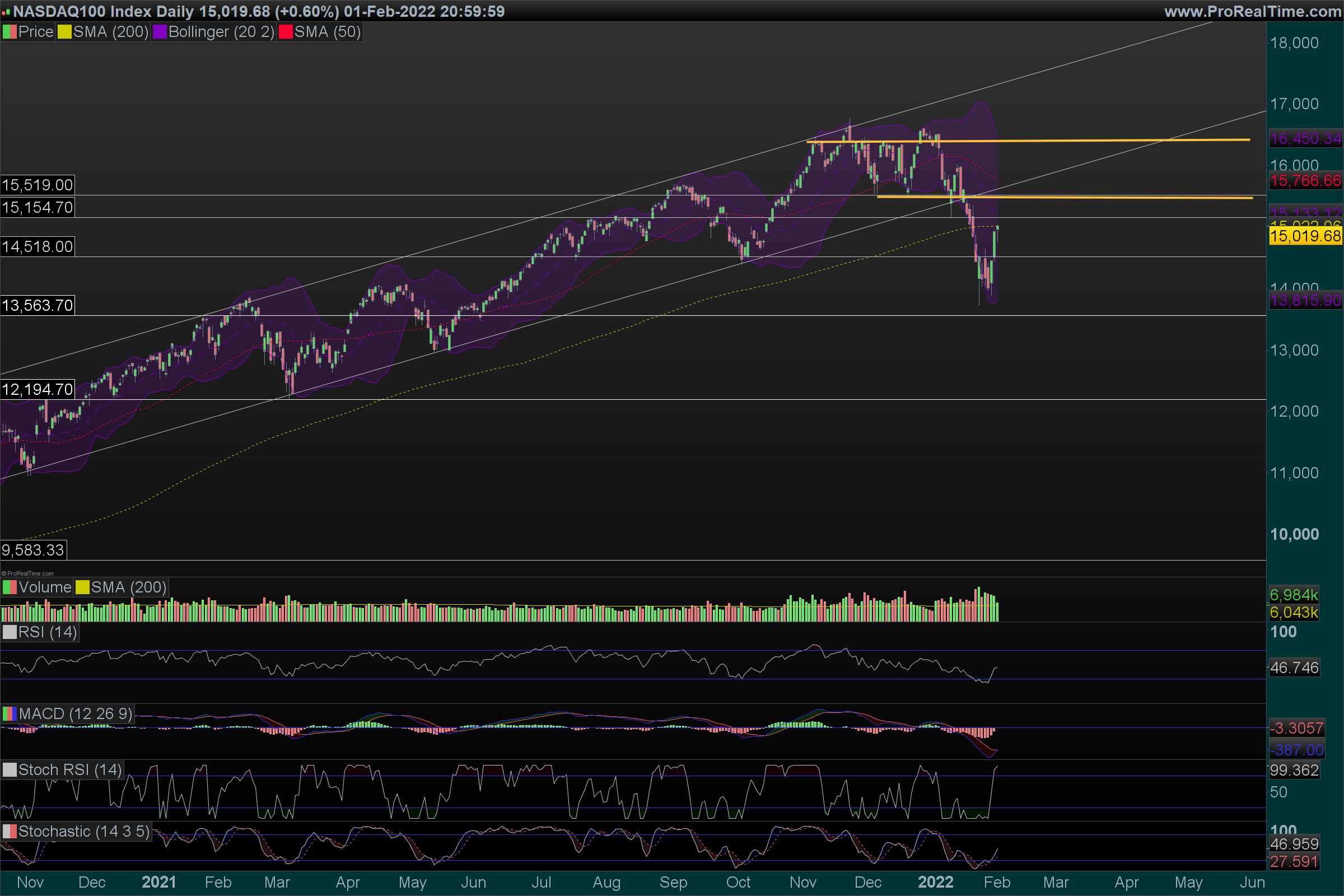Click the Price legend candle icon
Screen dimensions: 1344x896
[10, 32]
